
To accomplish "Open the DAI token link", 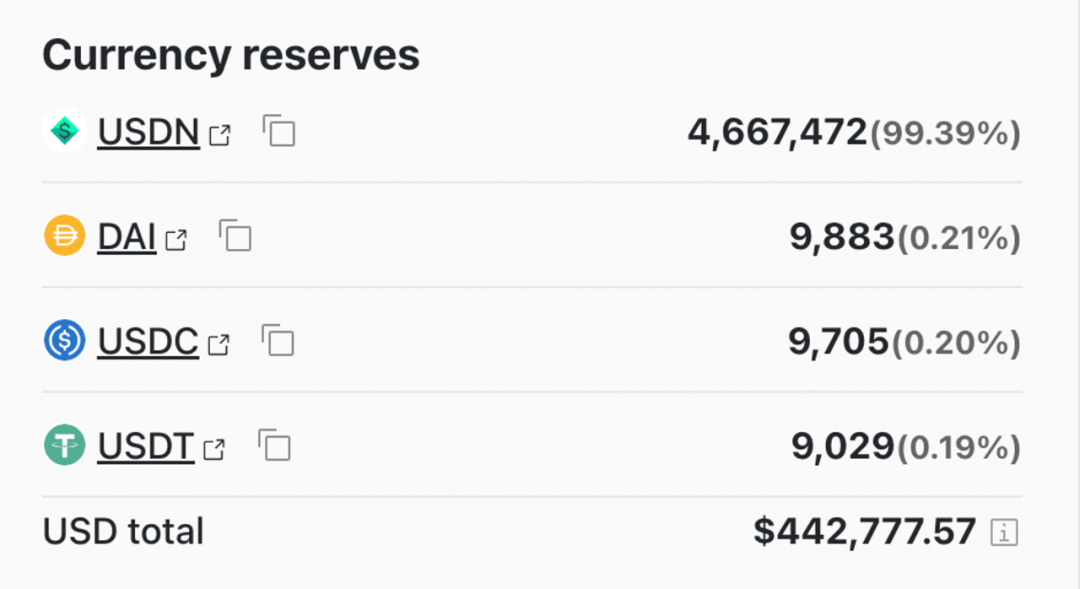I will (127, 237).
